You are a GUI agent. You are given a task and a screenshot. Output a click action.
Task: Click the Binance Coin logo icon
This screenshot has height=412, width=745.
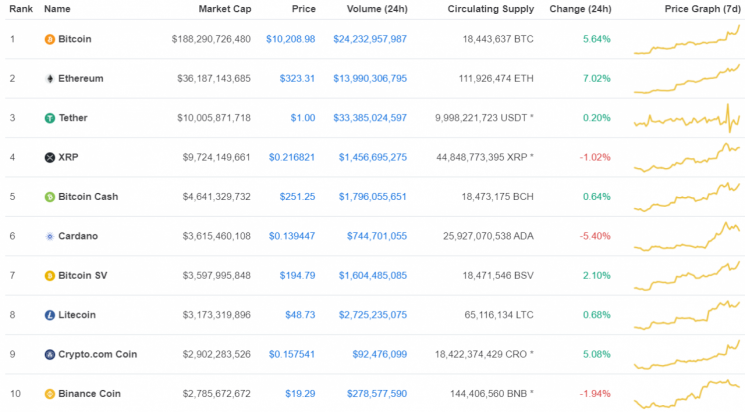(49, 394)
